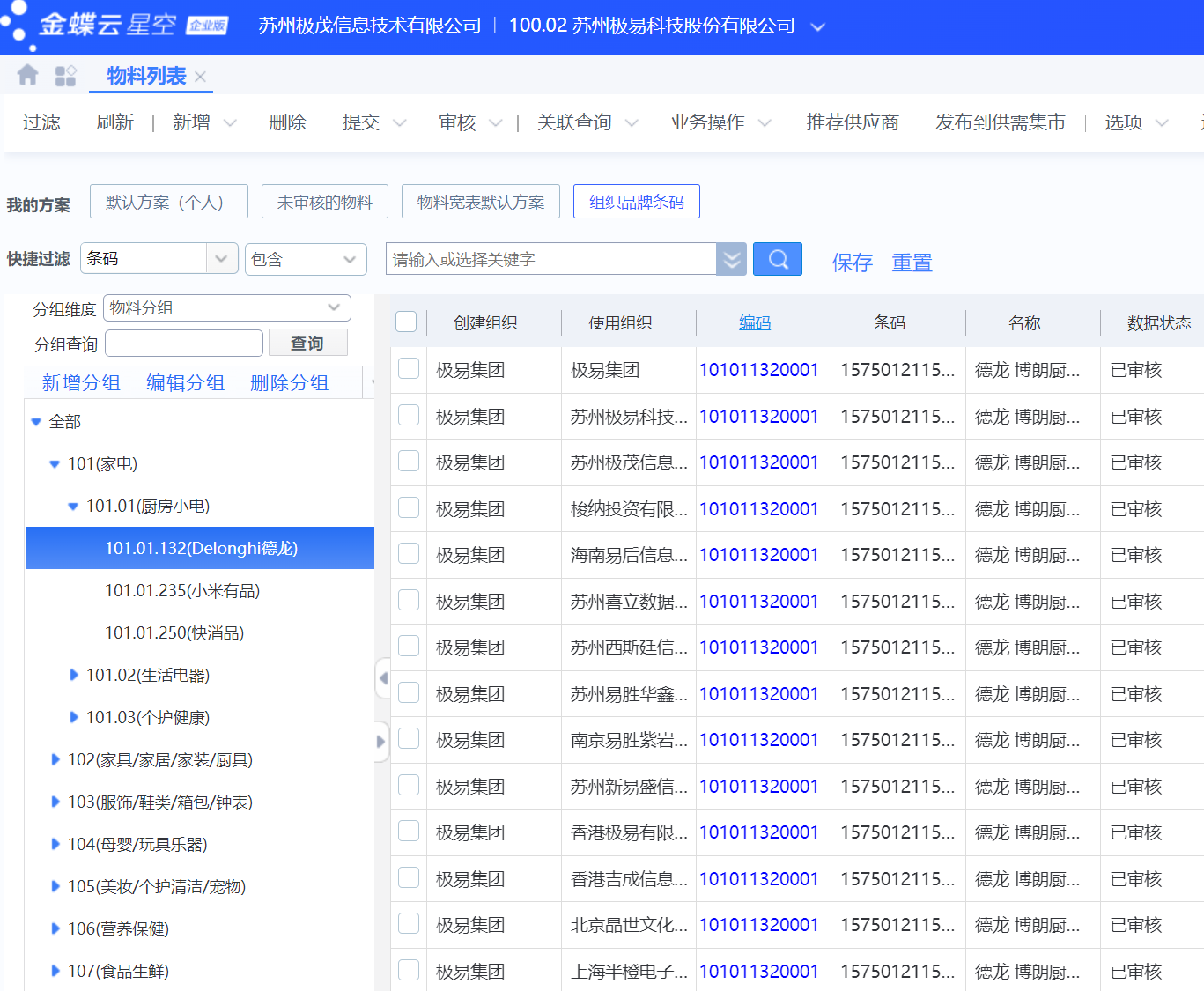Check the row for 梭纳投资有限

[409, 507]
